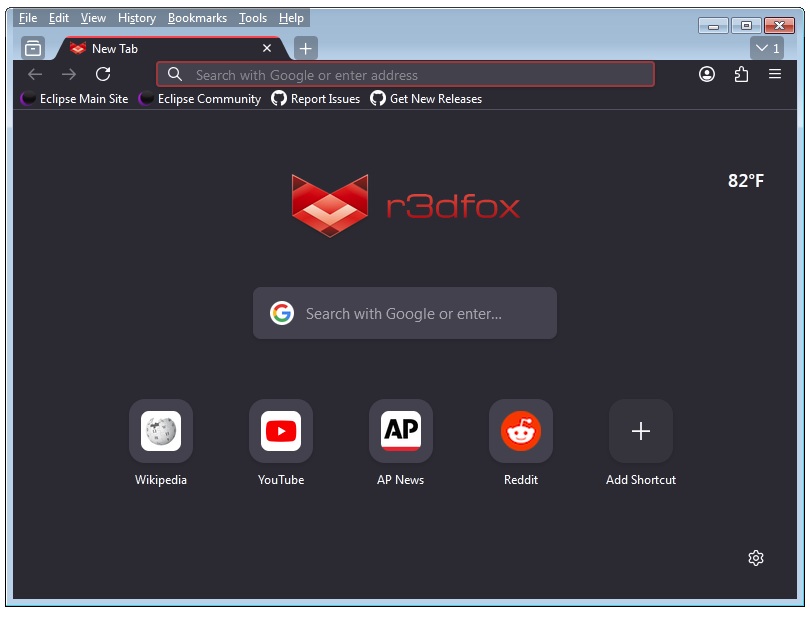
Task: Open the YouTube shortcut tile
Action: coord(281,431)
